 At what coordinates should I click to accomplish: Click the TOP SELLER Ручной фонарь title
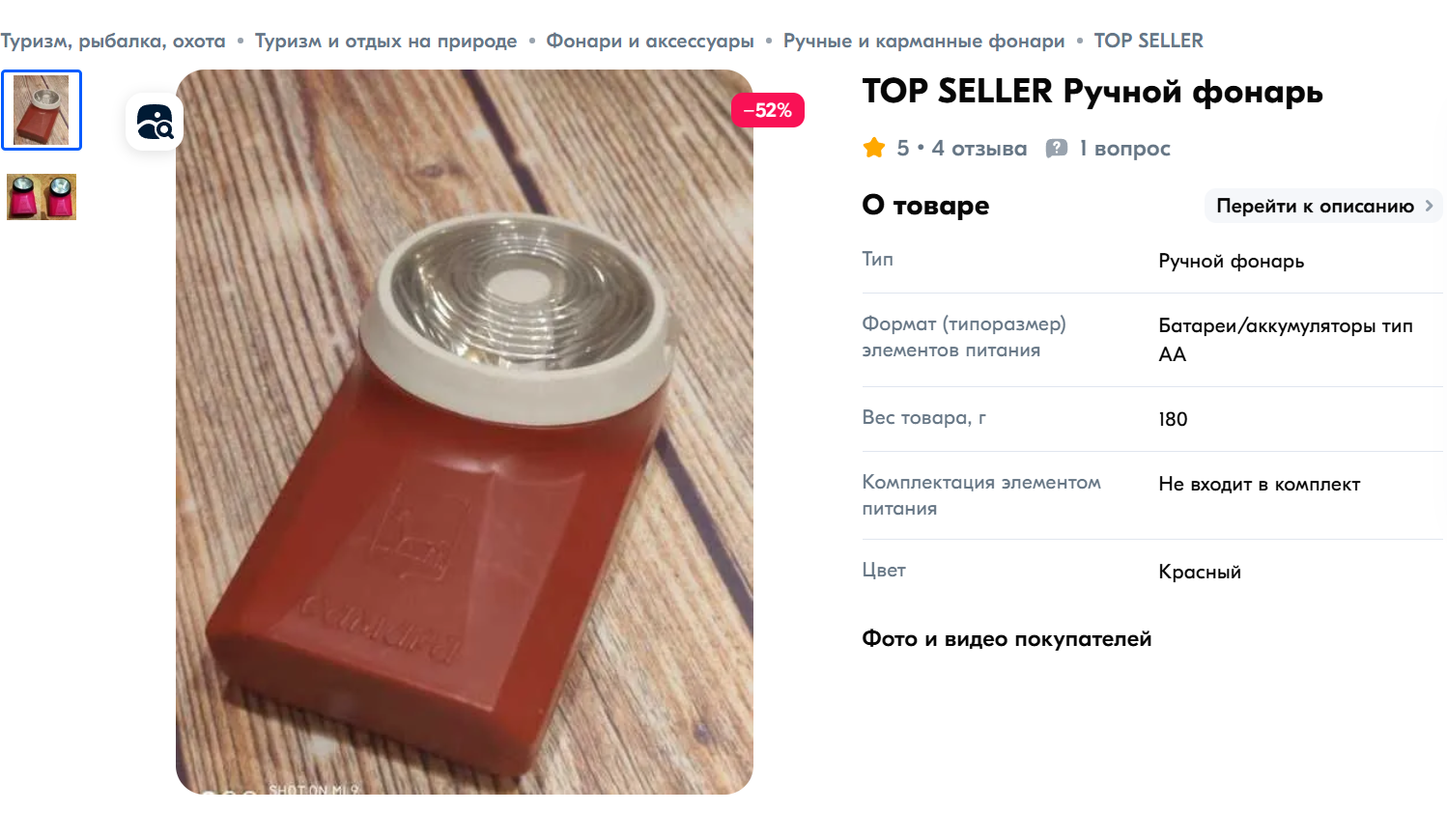point(1092,92)
